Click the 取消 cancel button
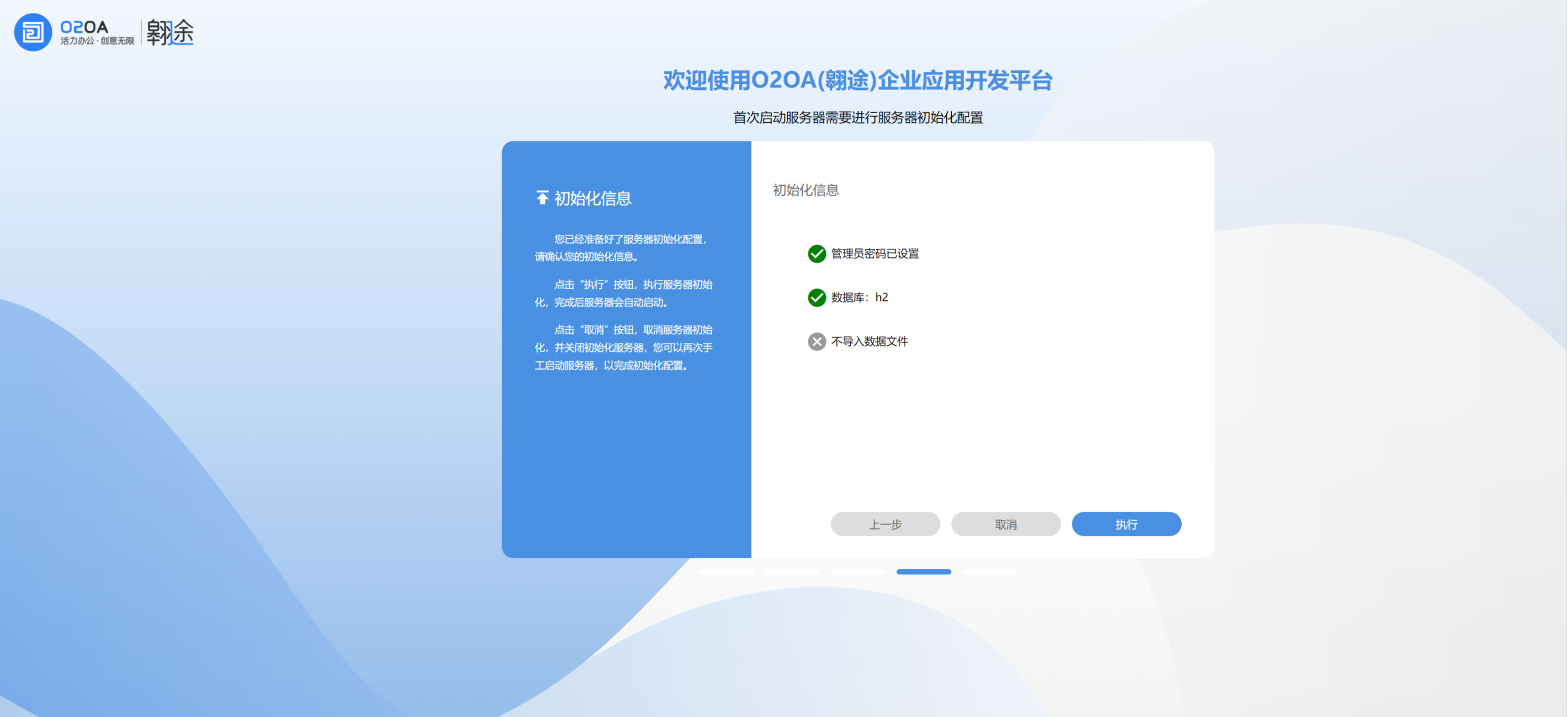The image size is (1568, 717). 1005,524
